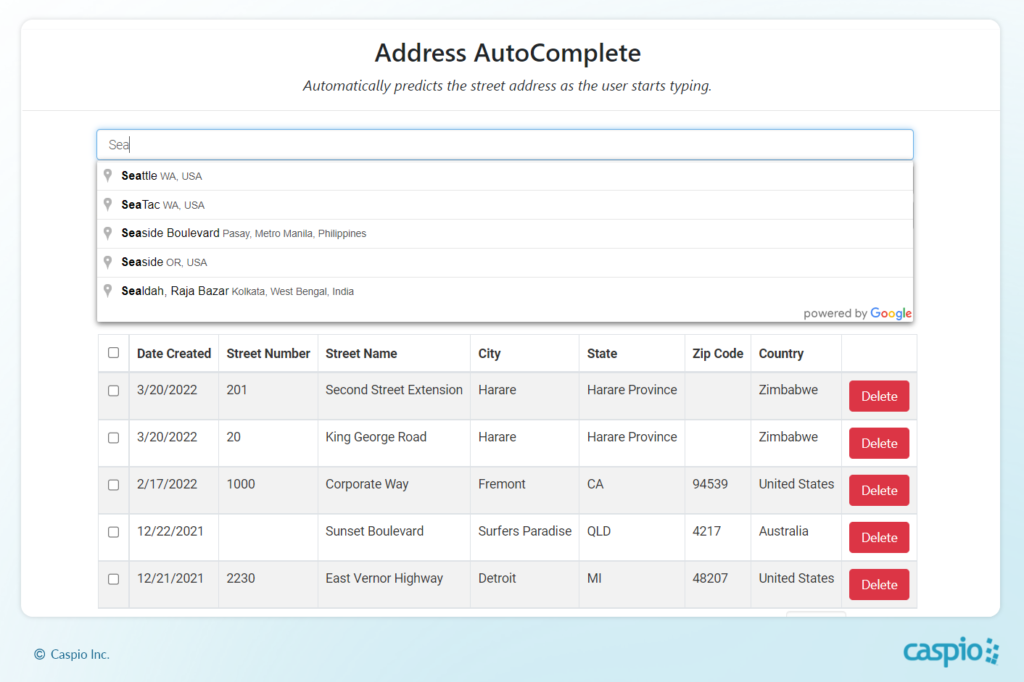1024x682 pixels.
Task: Click the pin icon next to Sealdah suggestion
Action: pyautogui.click(x=108, y=291)
